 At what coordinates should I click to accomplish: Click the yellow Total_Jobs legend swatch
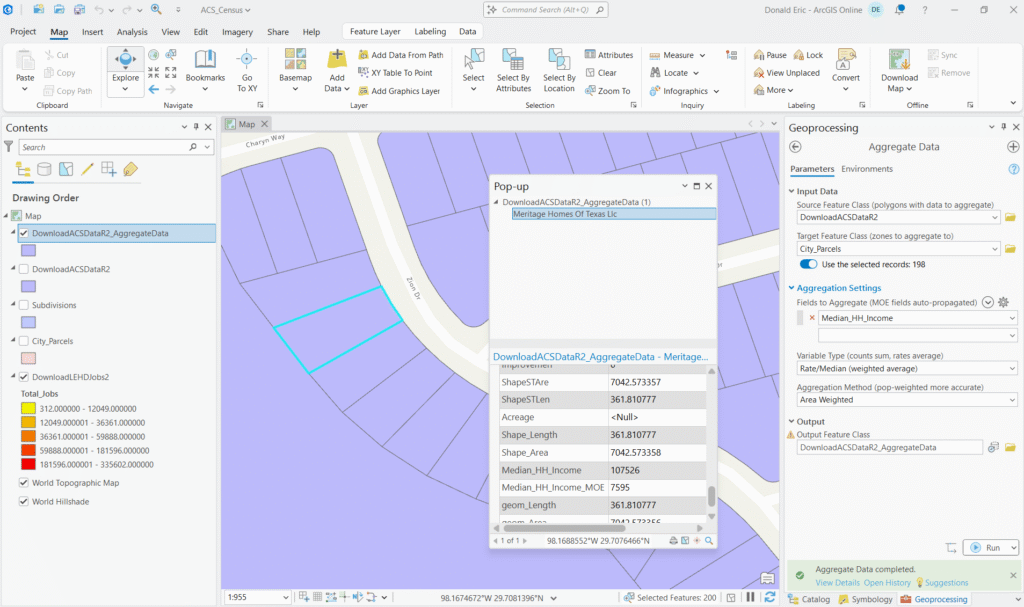[28, 408]
